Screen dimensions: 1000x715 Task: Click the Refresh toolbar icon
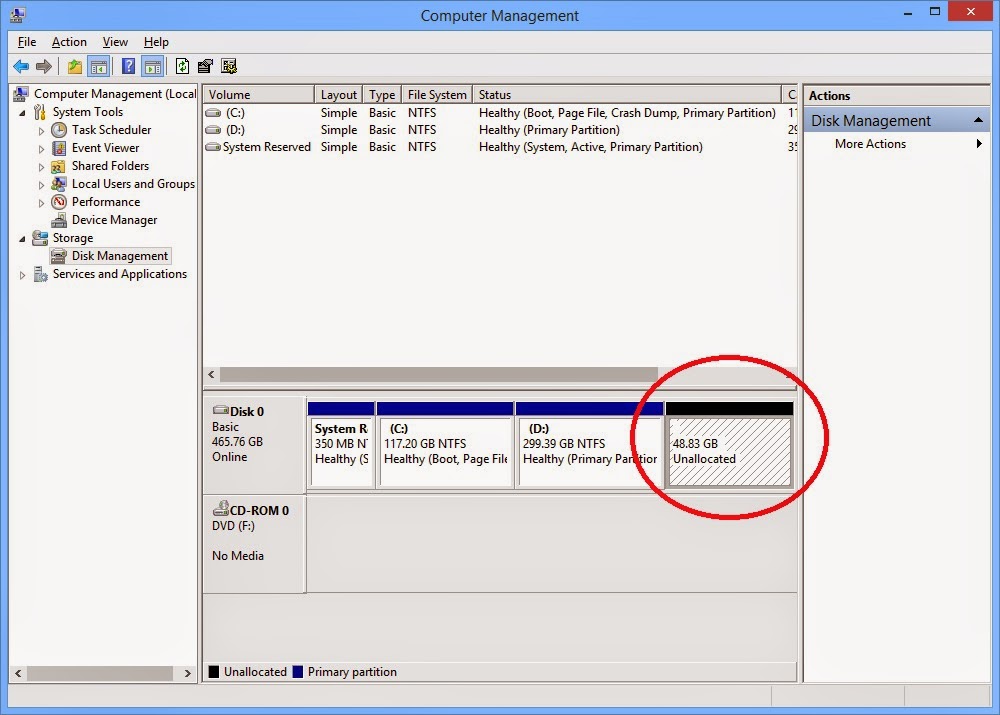182,66
